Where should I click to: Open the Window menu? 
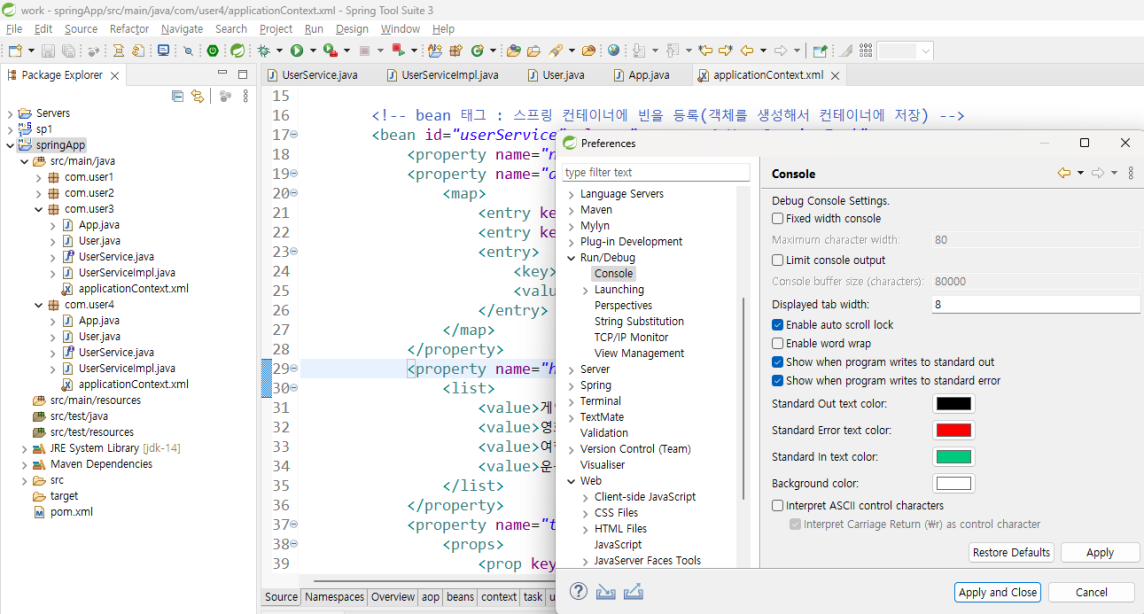(400, 29)
